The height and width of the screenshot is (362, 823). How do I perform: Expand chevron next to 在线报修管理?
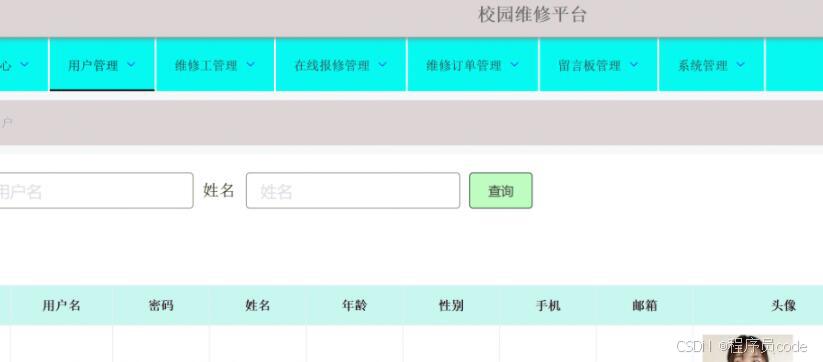(x=383, y=65)
